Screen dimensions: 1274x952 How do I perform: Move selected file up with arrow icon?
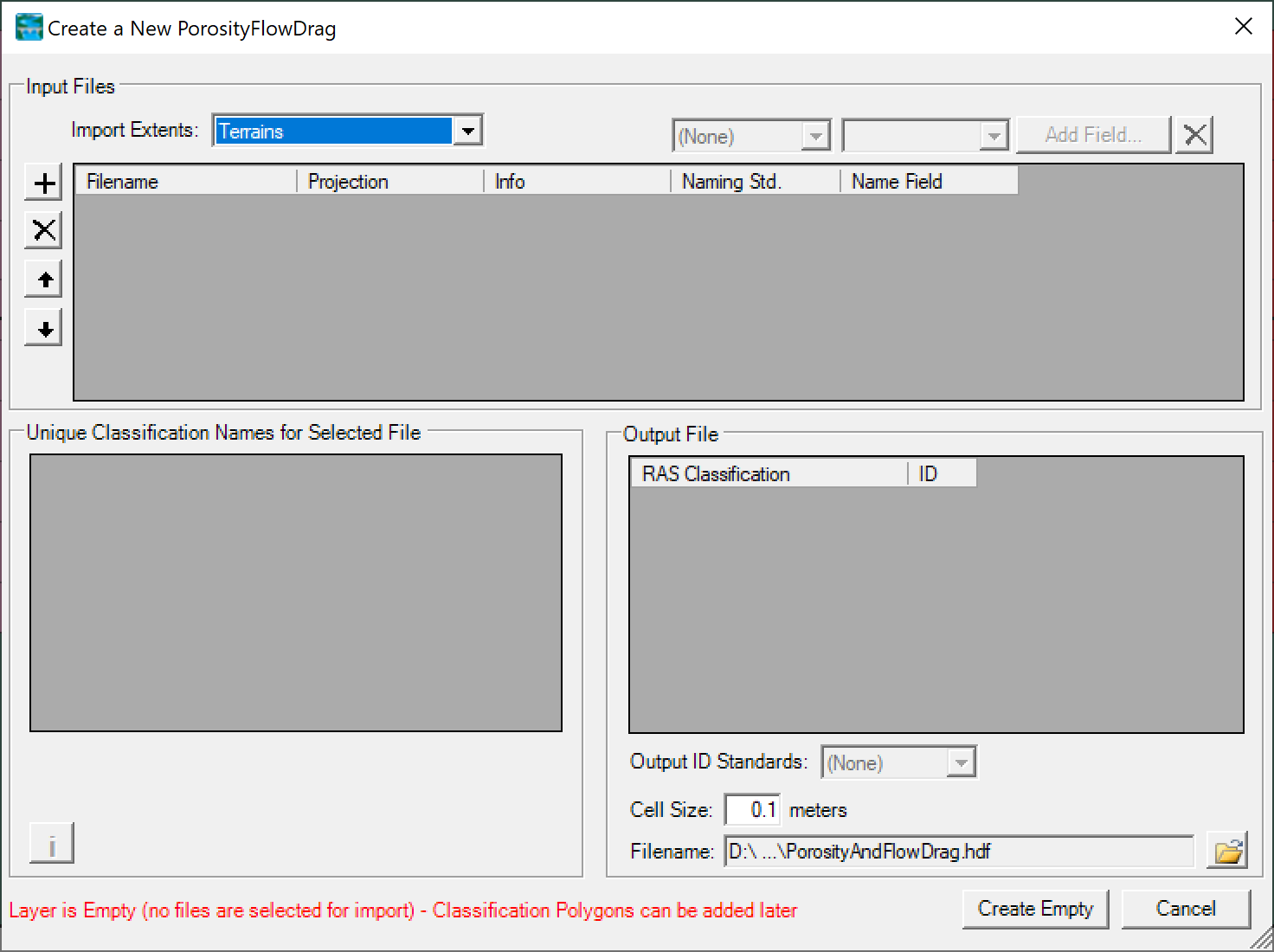(44, 280)
